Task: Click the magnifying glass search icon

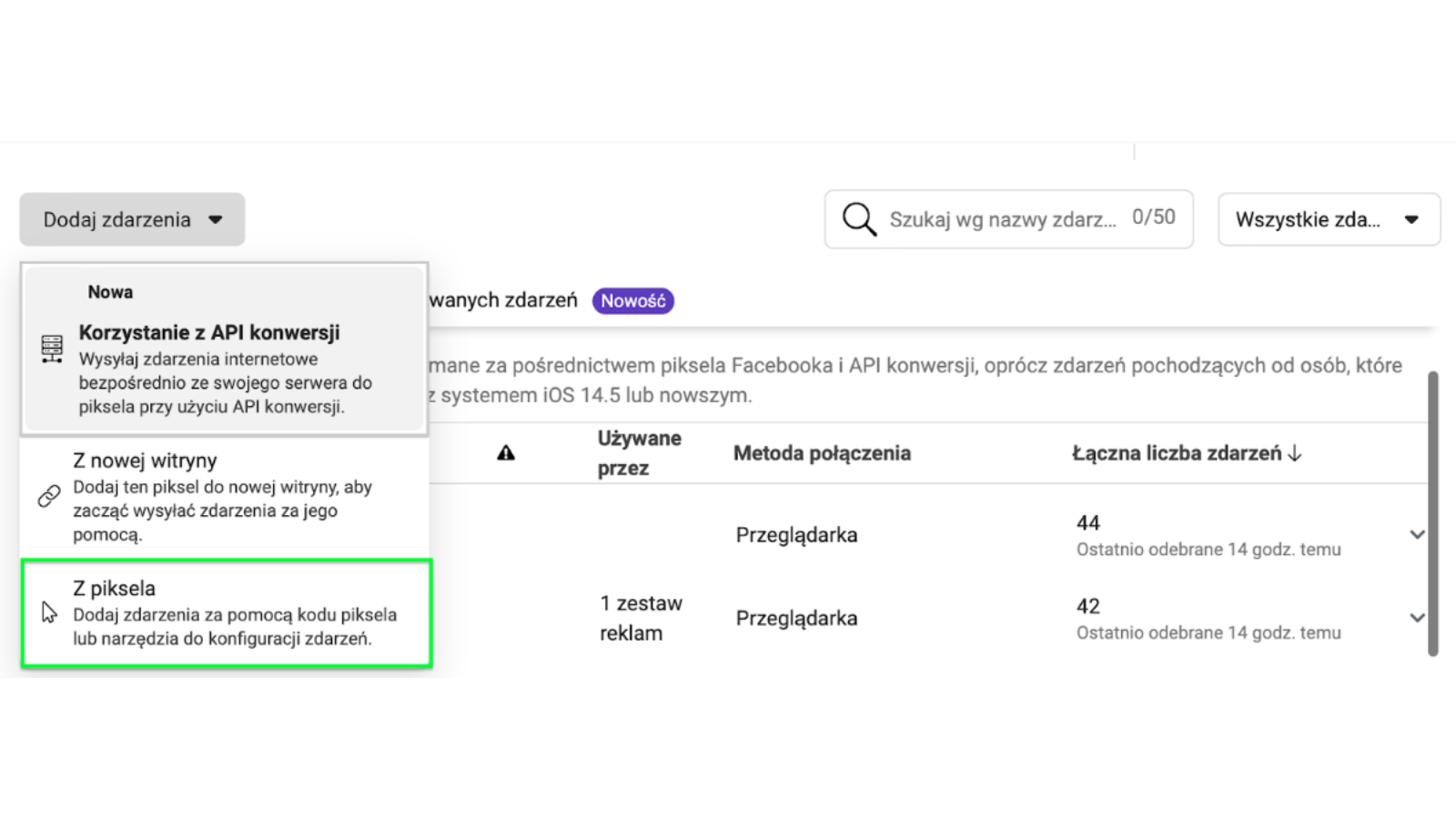Action: pos(859,219)
